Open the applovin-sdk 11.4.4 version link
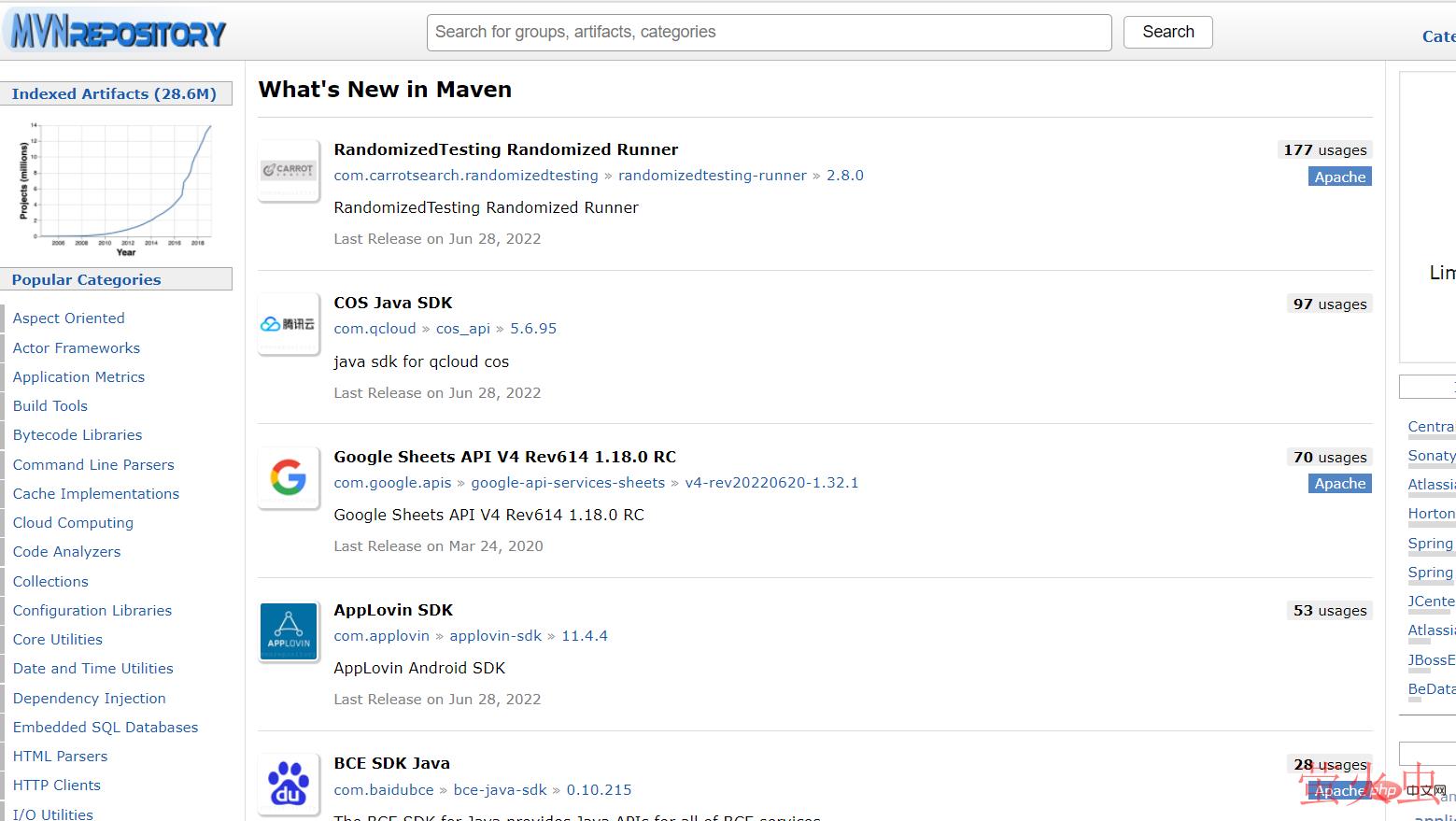Viewport: 1456px width, 821px height. (x=584, y=636)
